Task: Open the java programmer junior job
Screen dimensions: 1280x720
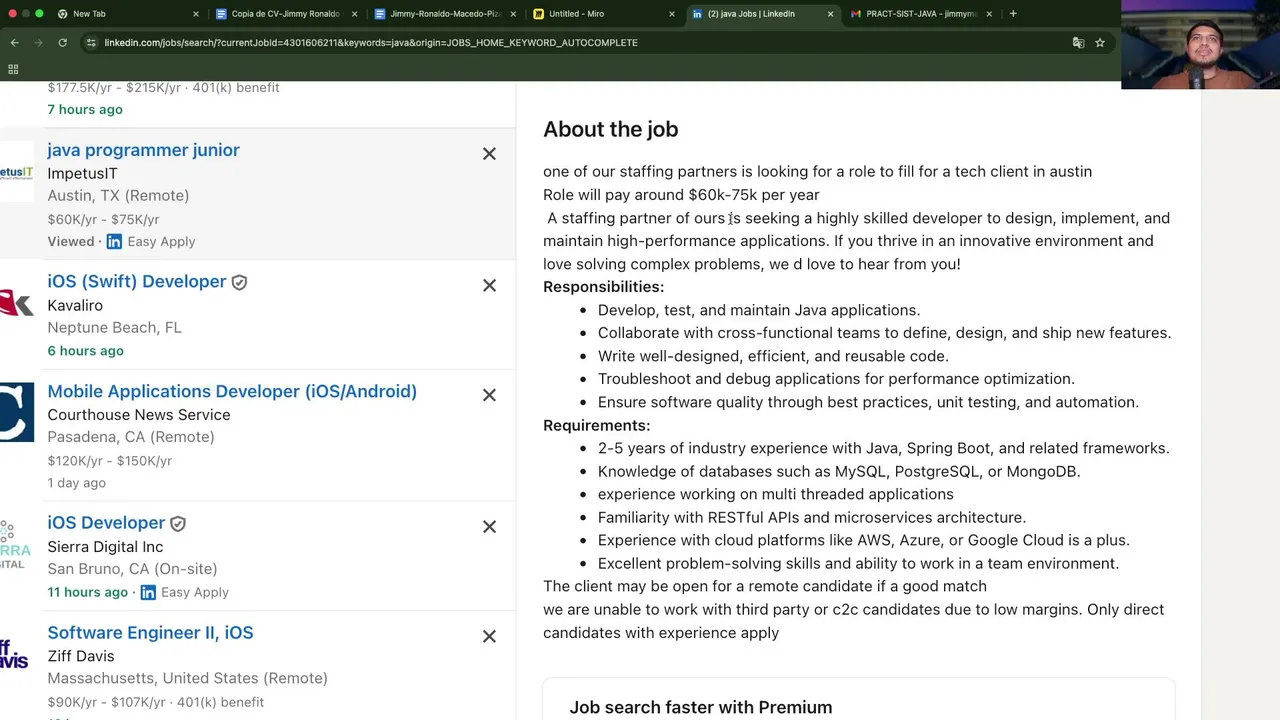Action: tap(143, 150)
